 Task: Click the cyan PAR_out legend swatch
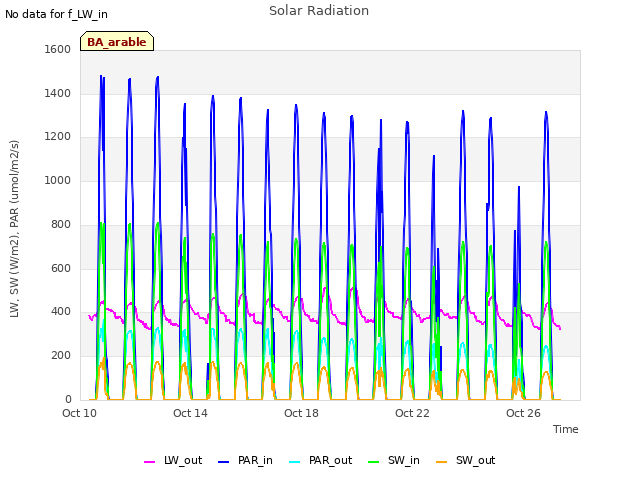tap(295, 462)
